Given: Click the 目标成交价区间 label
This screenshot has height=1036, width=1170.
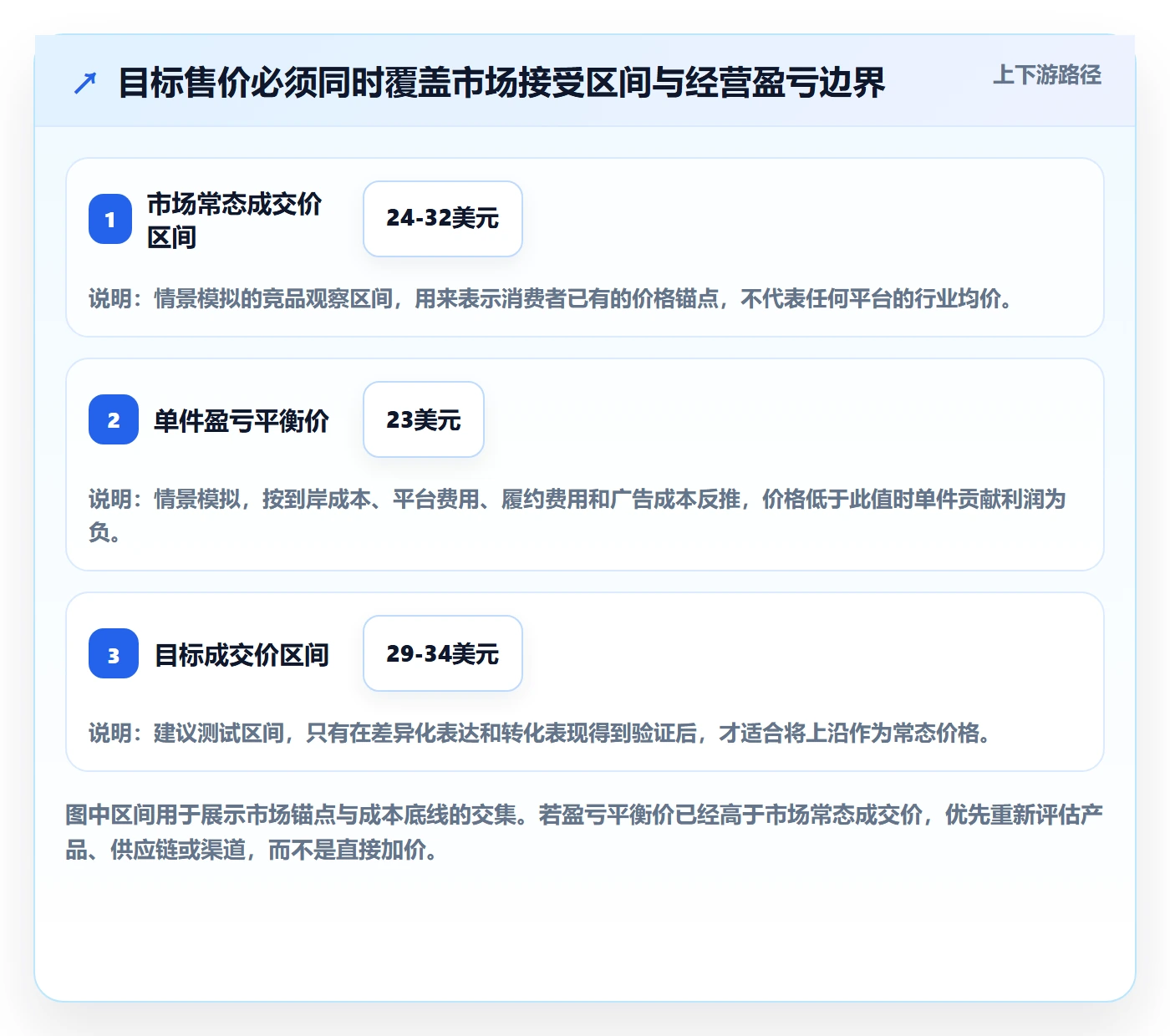Looking at the screenshot, I should pos(242,654).
